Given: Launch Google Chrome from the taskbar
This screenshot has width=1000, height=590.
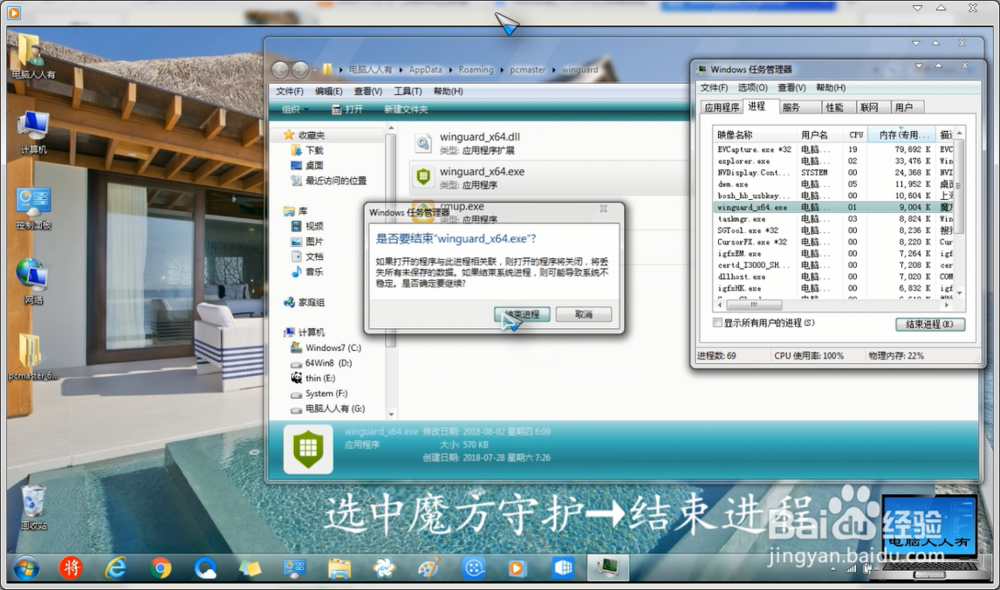Looking at the screenshot, I should (161, 568).
